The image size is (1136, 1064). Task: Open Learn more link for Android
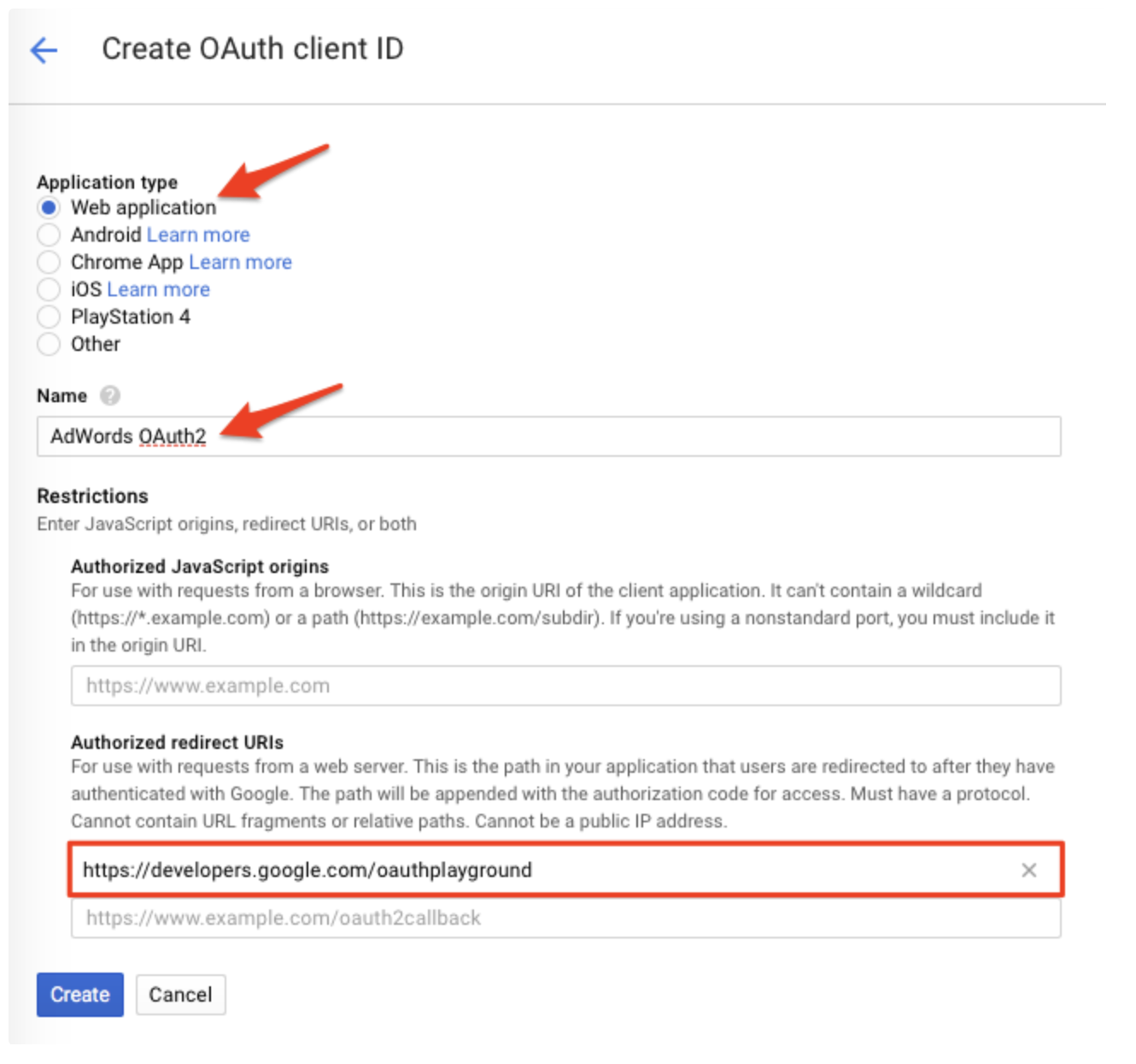(198, 235)
